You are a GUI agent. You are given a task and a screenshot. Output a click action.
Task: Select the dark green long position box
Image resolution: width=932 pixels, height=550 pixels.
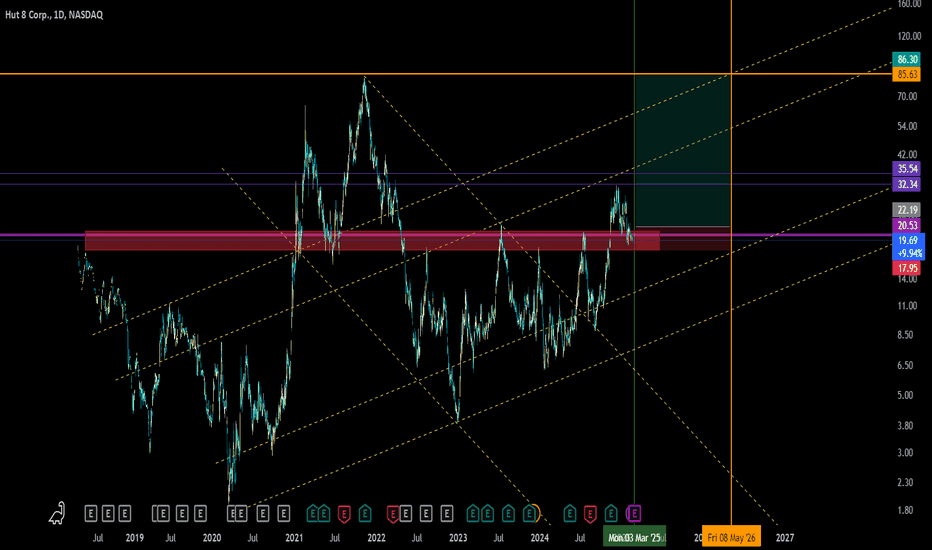pyautogui.click(x=682, y=150)
